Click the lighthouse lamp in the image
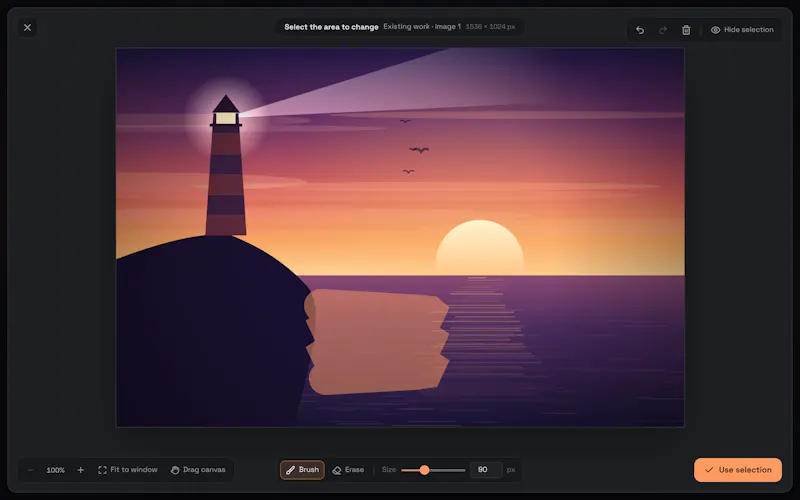 (226, 118)
